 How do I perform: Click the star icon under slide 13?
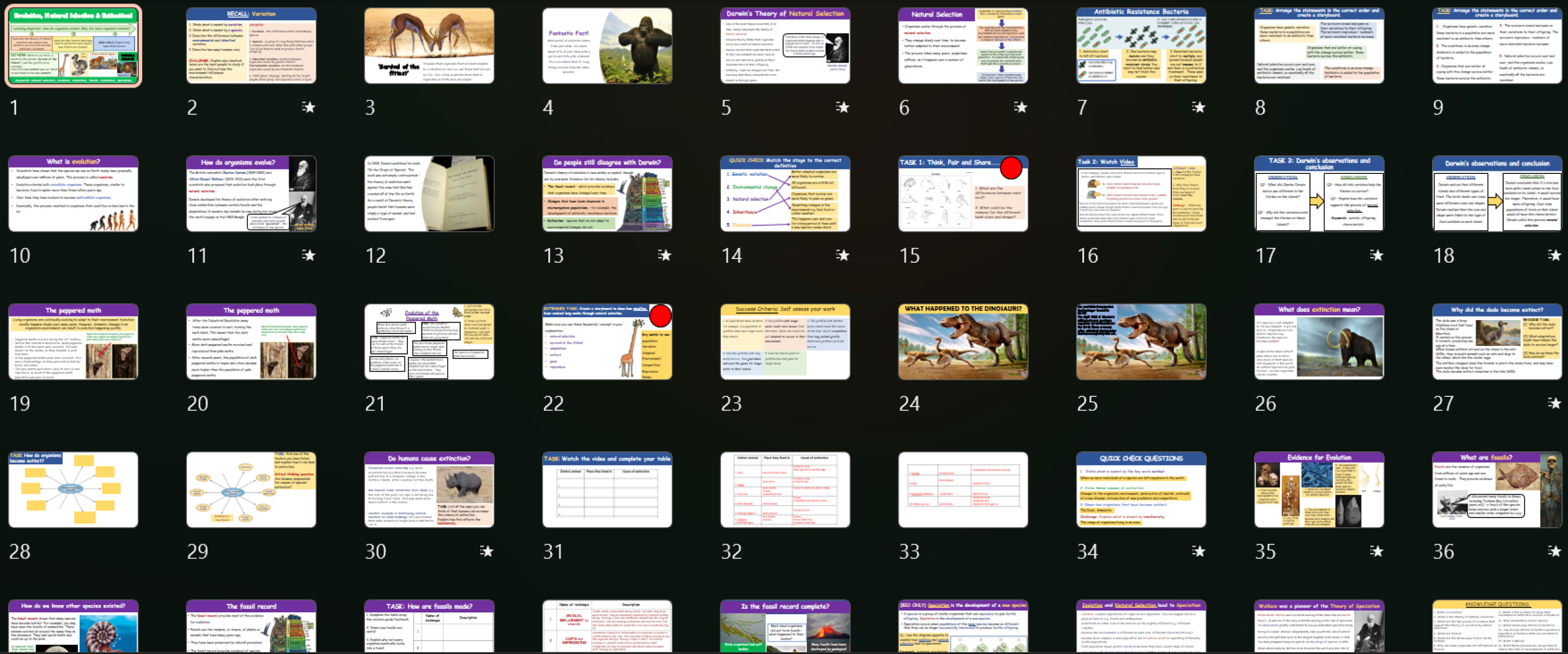(x=665, y=255)
